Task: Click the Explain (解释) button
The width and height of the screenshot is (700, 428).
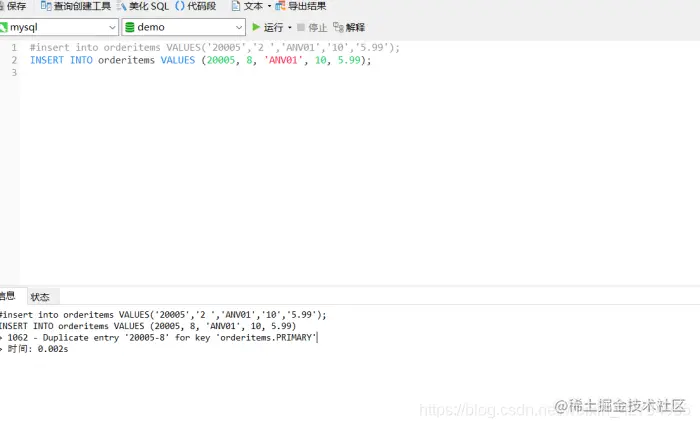Action: (349, 28)
